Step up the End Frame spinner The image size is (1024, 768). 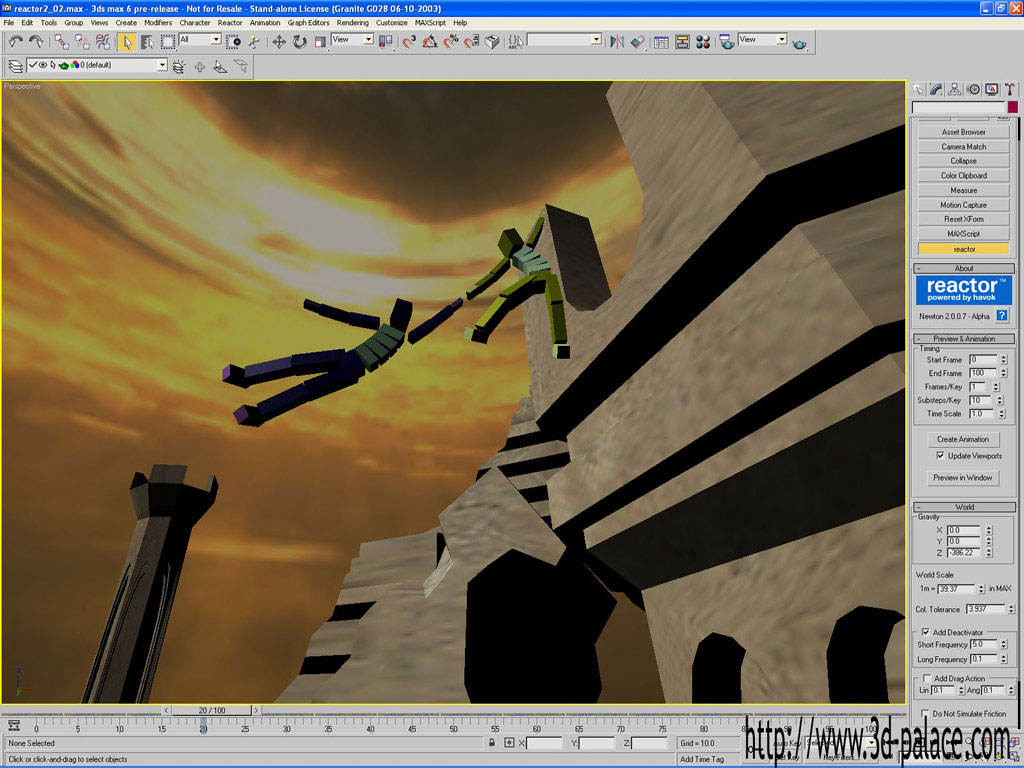coord(1004,370)
